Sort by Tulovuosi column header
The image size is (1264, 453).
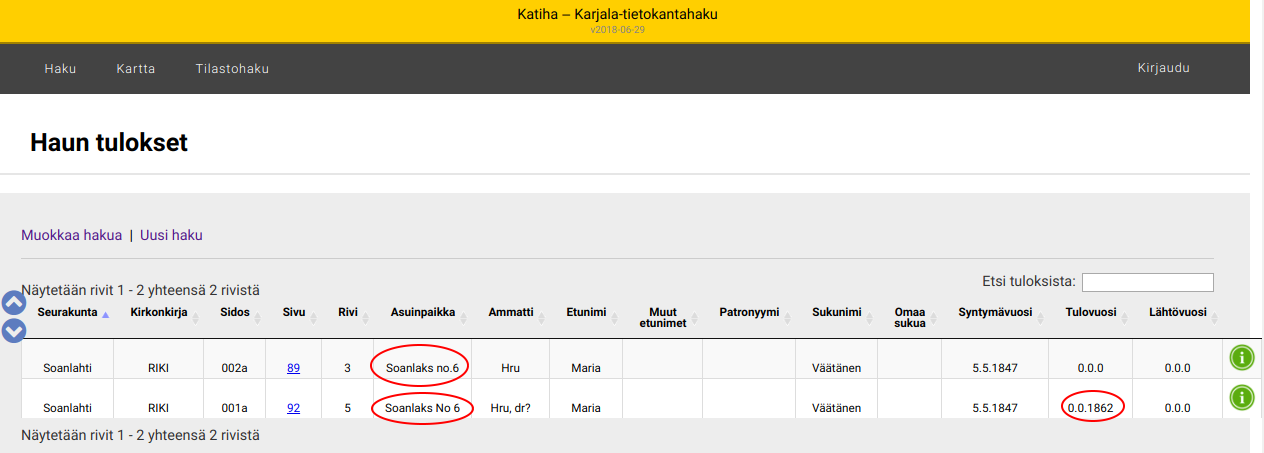[1090, 313]
